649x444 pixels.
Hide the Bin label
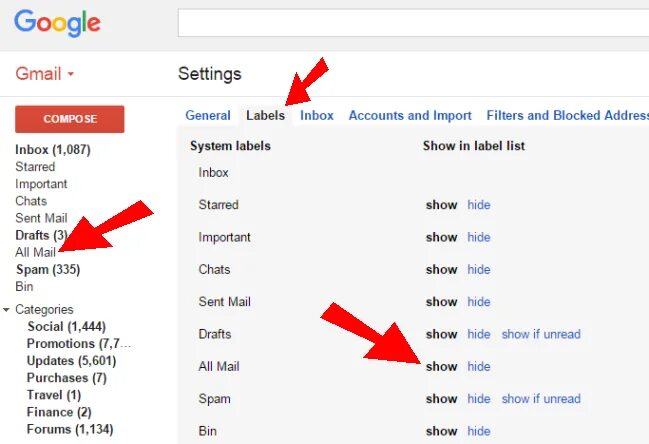[479, 431]
